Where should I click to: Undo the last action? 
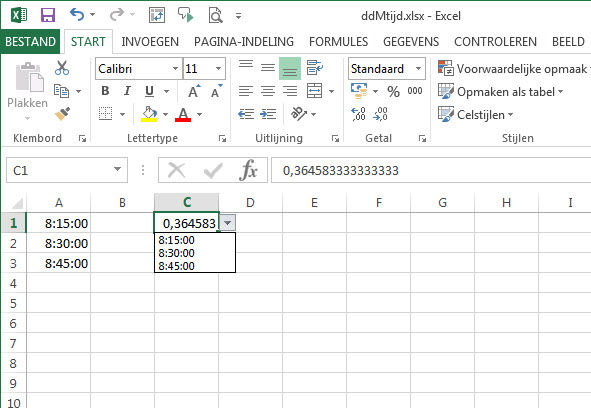pyautogui.click(x=77, y=15)
